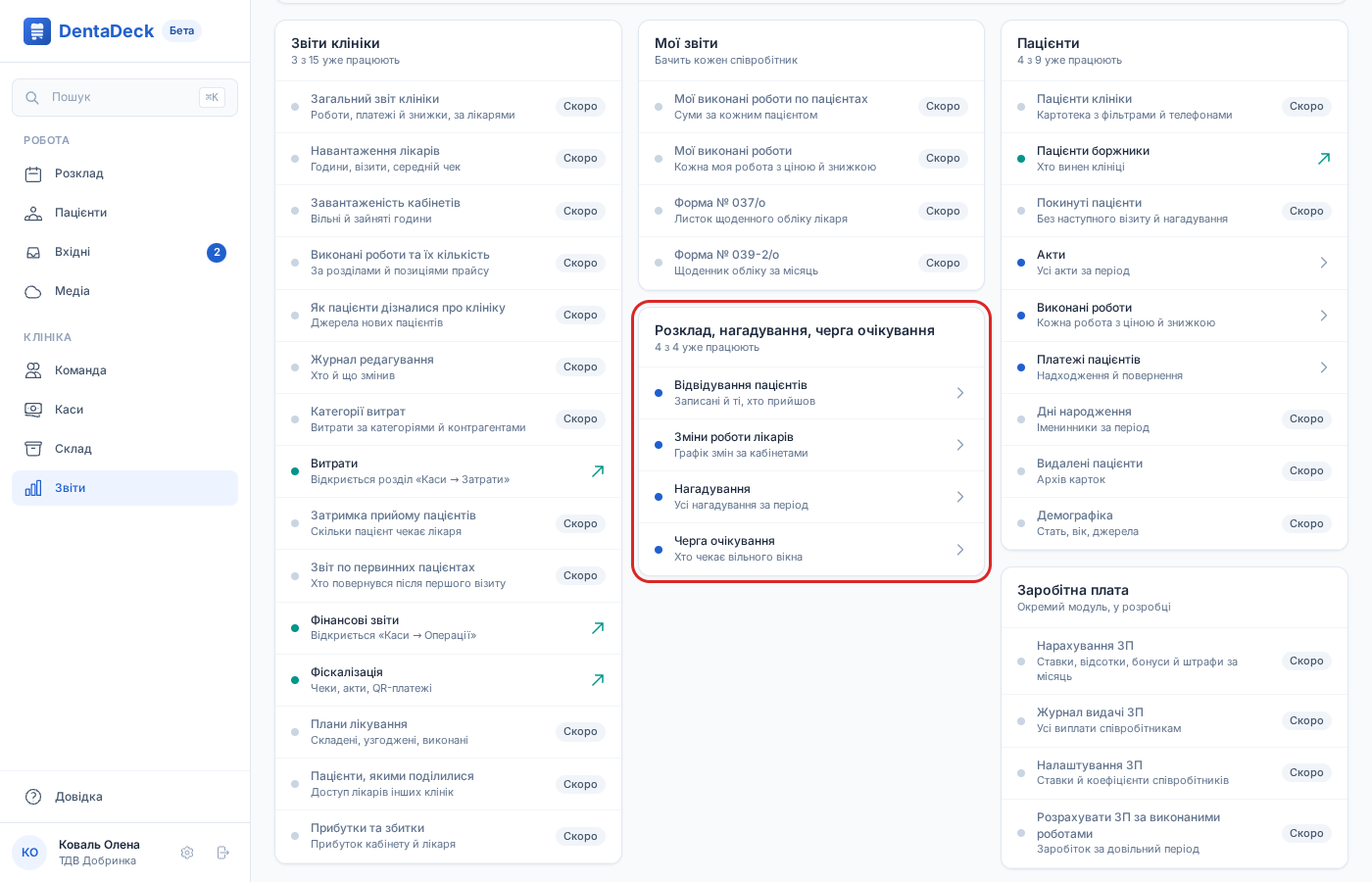Click the Медіа cloud icon

(33, 292)
